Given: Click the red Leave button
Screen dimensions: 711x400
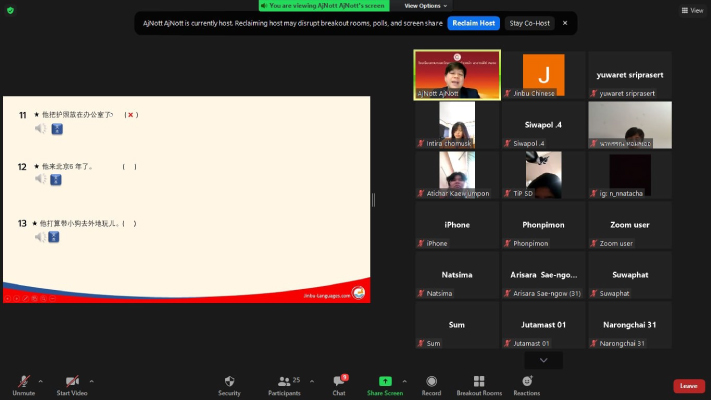Looking at the screenshot, I should tap(688, 386).
